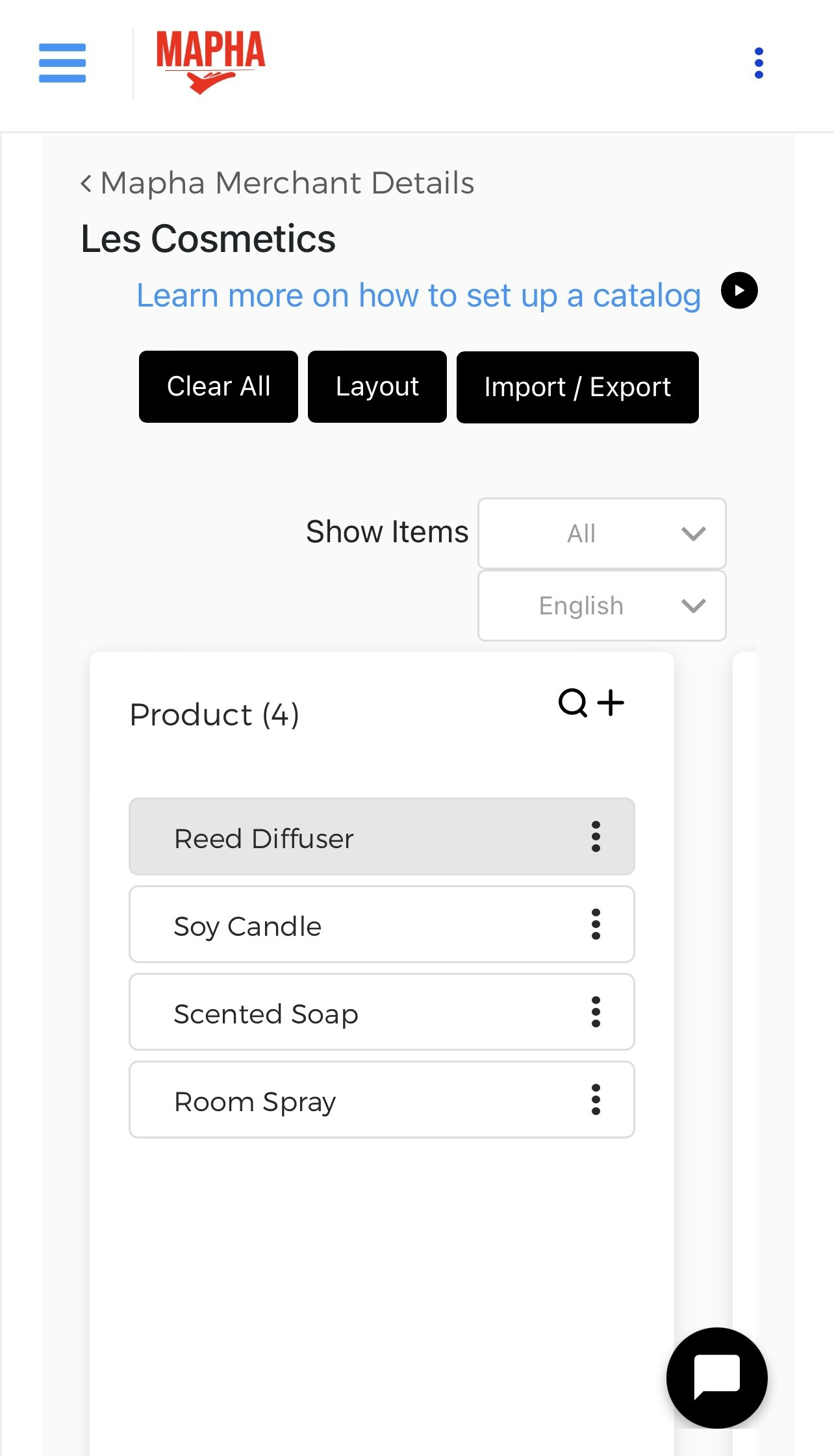The width and height of the screenshot is (834, 1456).
Task: Open Reed Diffuser options menu
Action: pyautogui.click(x=596, y=836)
